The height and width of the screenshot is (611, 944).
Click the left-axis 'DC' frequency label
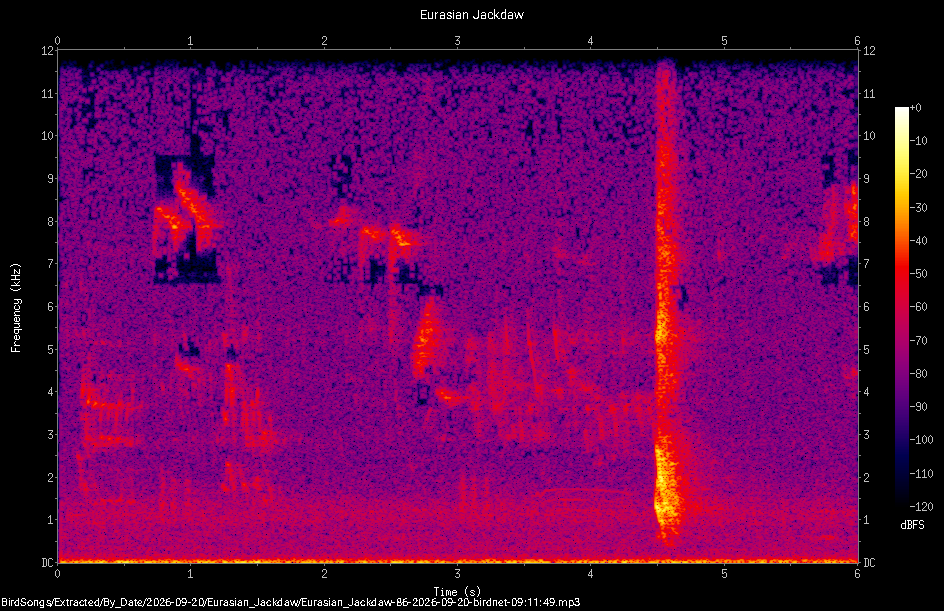(47, 563)
